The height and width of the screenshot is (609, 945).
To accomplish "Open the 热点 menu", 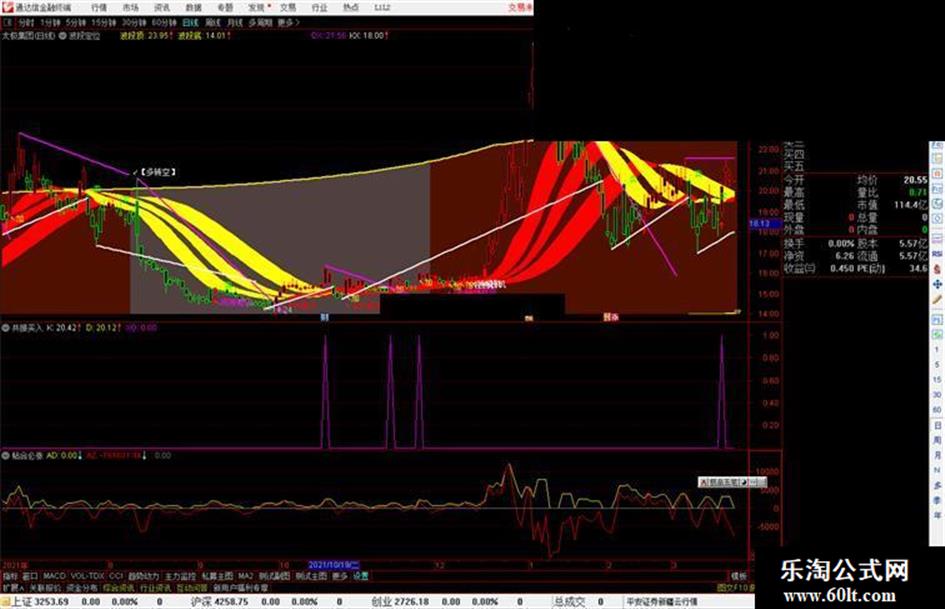I will [351, 7].
